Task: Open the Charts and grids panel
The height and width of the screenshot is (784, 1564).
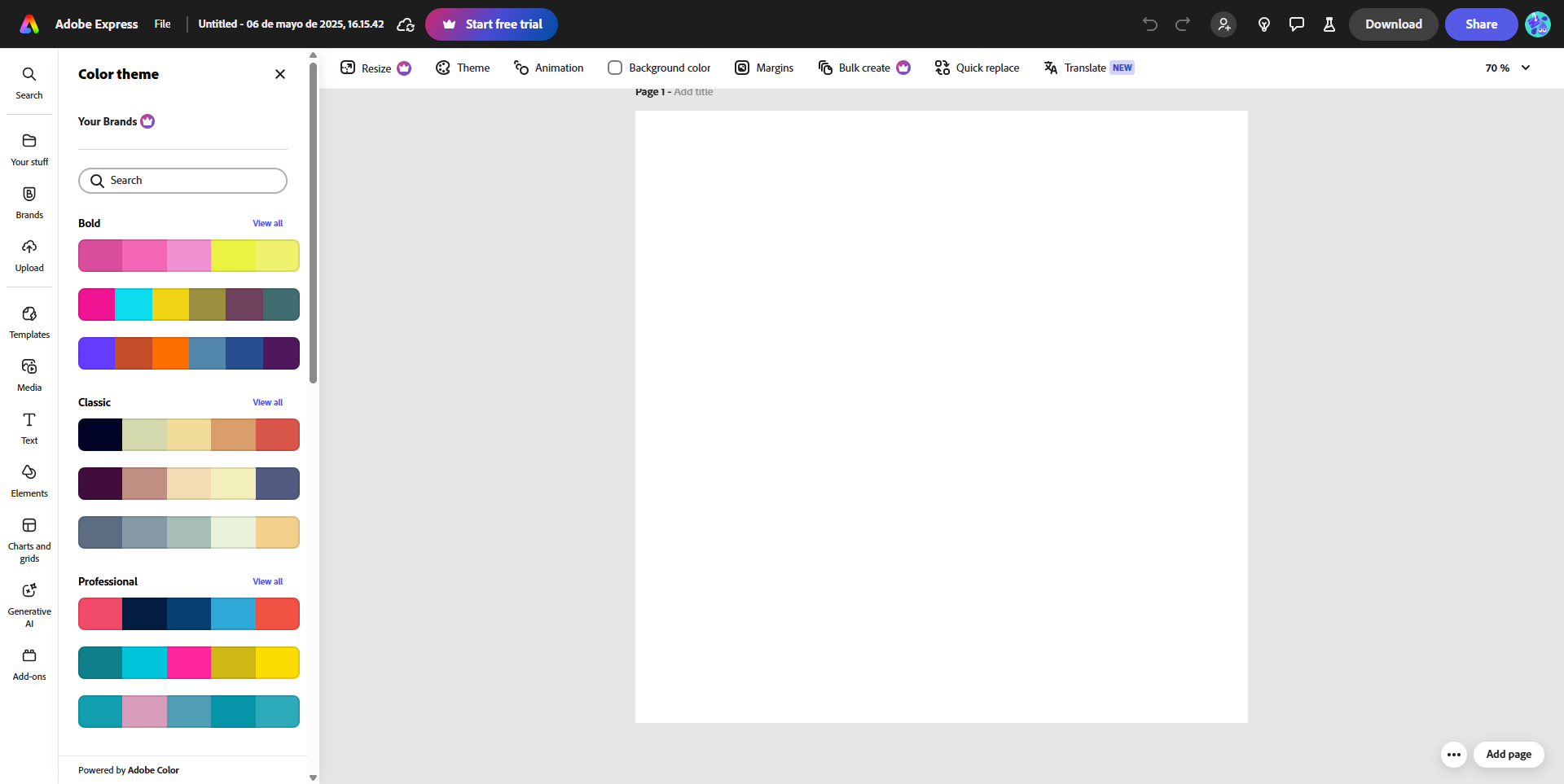Action: pos(29,539)
